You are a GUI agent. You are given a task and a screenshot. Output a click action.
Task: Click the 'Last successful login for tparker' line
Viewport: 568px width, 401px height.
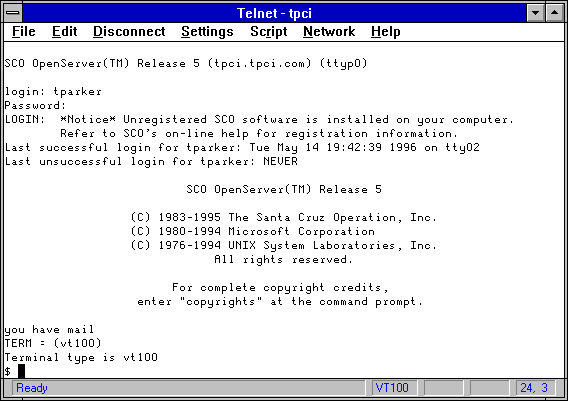coord(242,147)
